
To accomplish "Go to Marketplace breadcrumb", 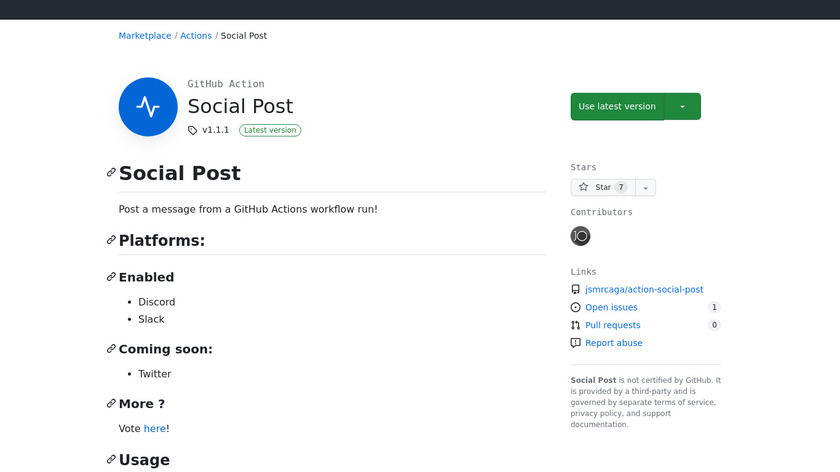I will tap(145, 36).
